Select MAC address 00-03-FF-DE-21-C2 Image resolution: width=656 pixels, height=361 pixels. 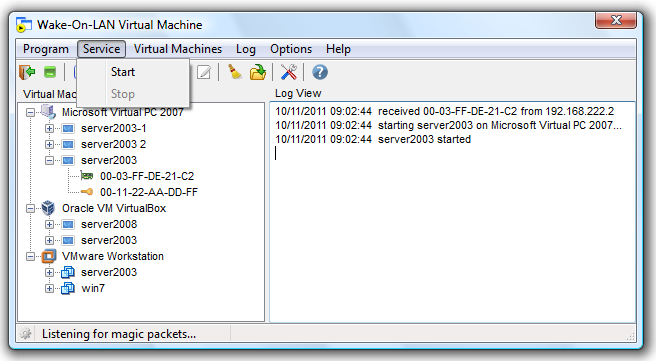147,176
